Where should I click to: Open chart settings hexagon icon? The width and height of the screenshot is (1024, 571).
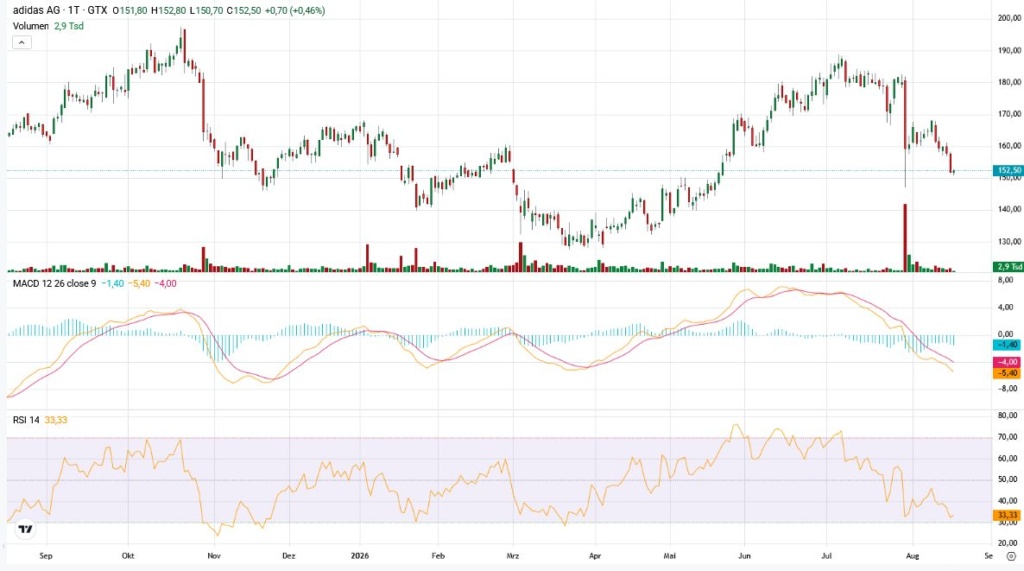click(1011, 557)
